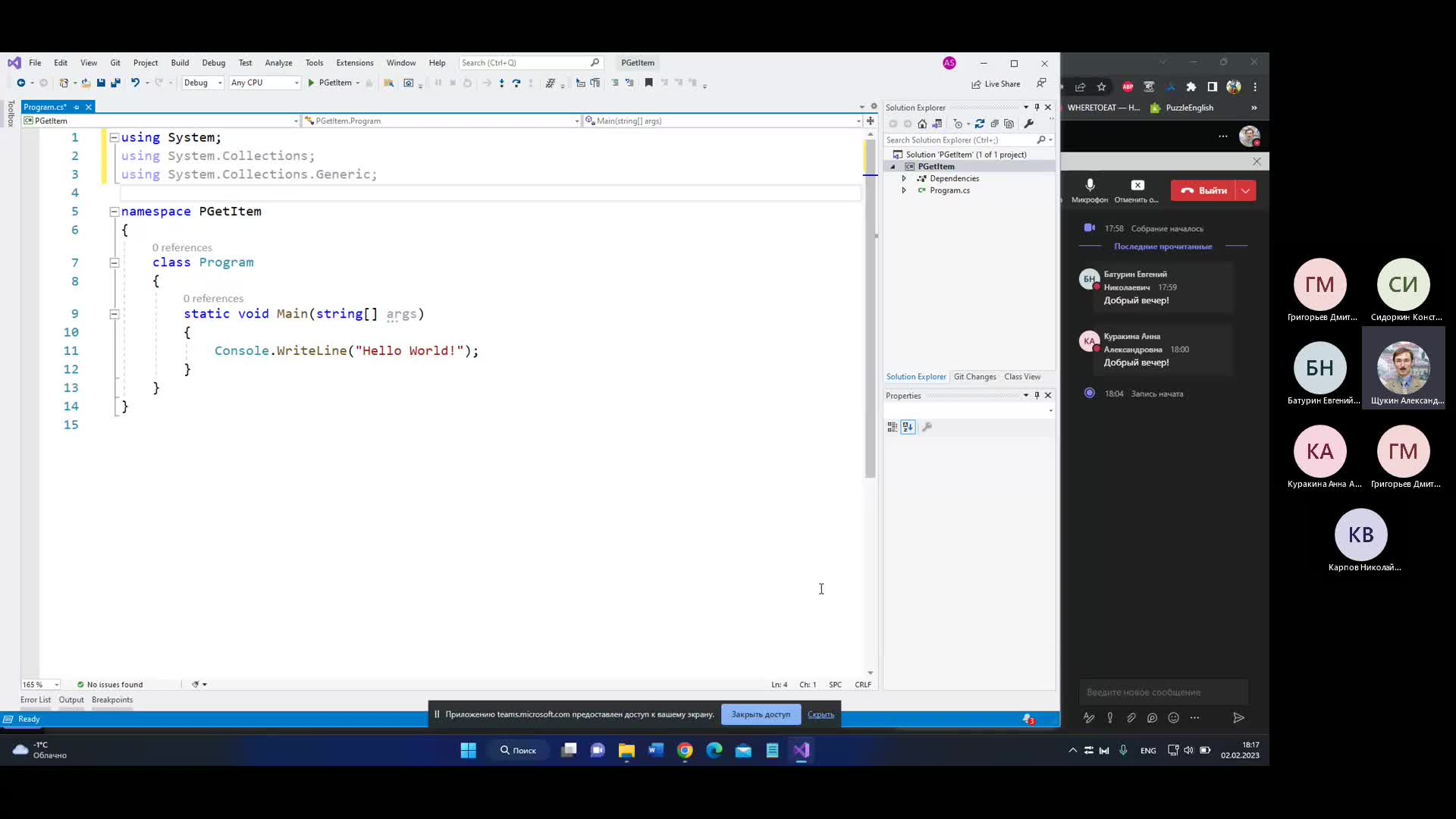Open notifications bell in Visual Studio status bar
This screenshot has height=819, width=1456.
1028,719
